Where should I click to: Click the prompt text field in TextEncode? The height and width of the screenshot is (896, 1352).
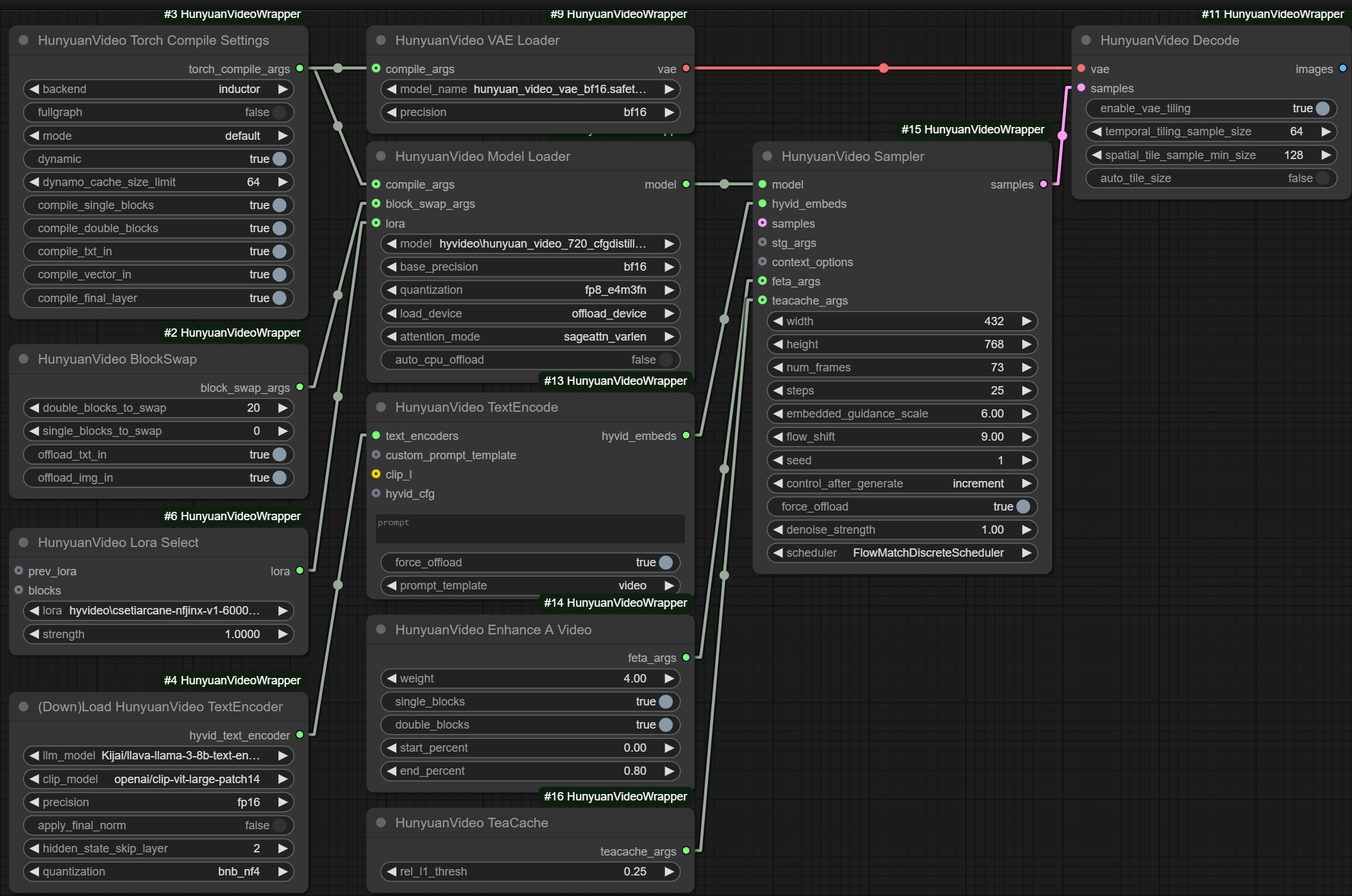(530, 528)
